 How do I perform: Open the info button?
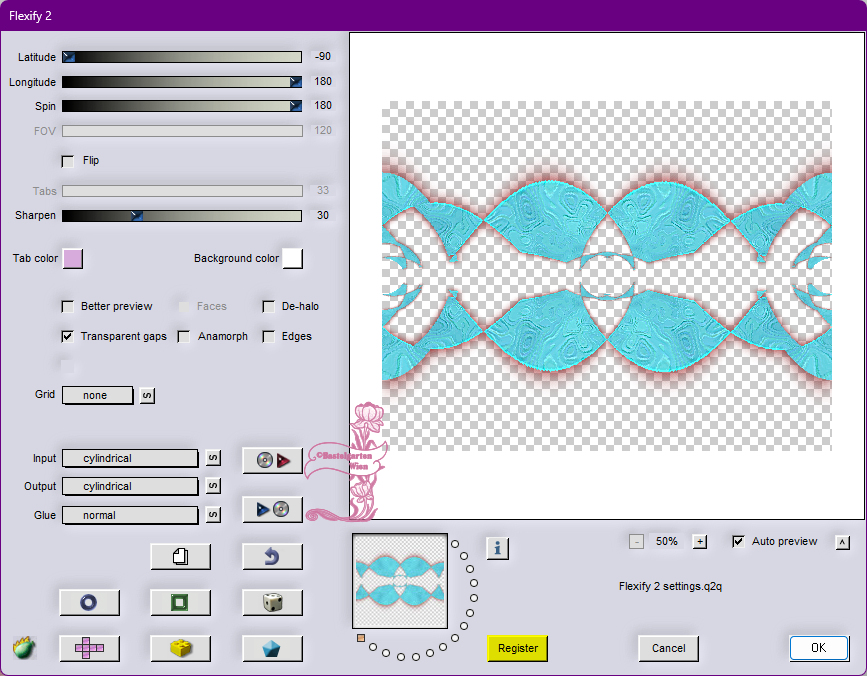pyautogui.click(x=498, y=548)
